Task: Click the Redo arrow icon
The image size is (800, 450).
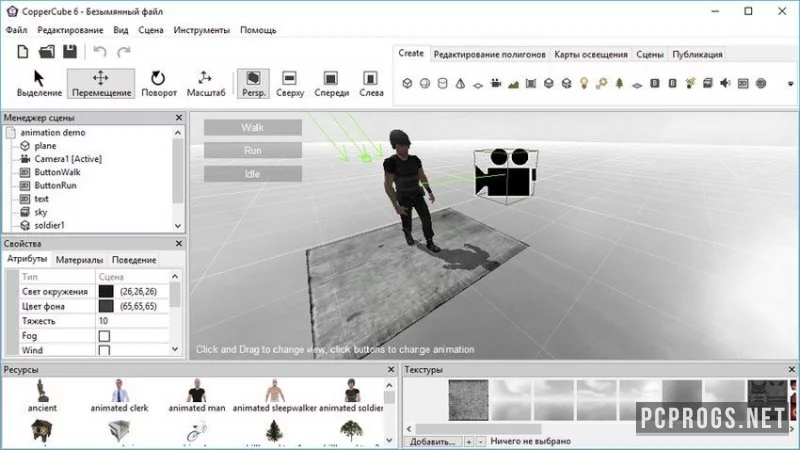Action: 124,52
